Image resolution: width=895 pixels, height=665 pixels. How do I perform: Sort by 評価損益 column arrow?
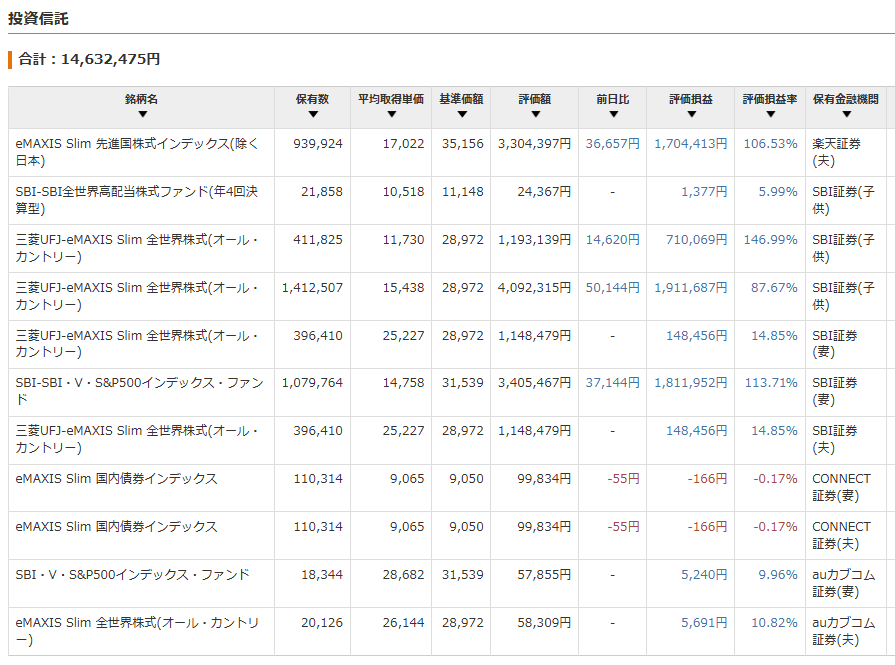point(692,114)
